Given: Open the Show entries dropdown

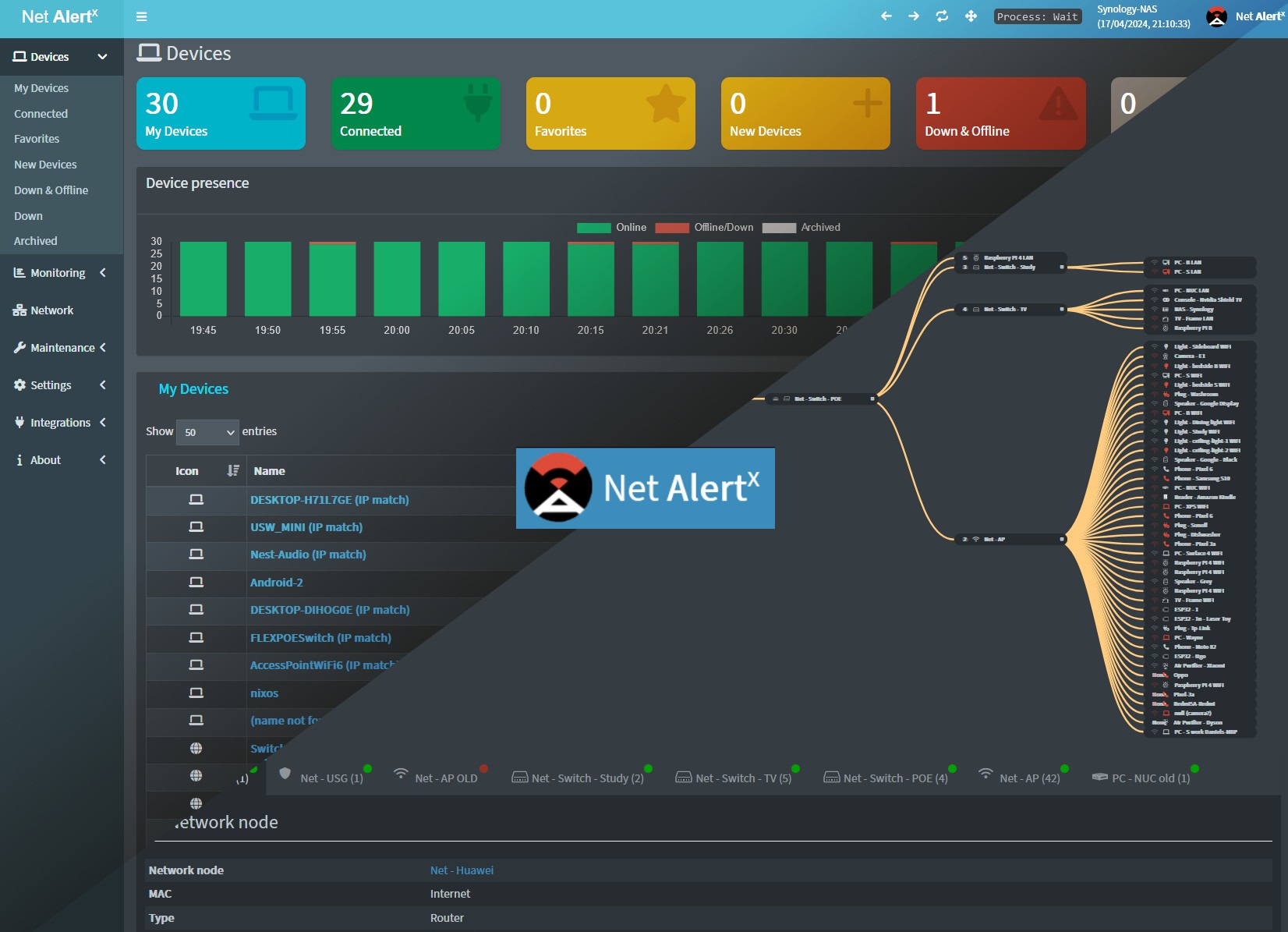Looking at the screenshot, I should (207, 432).
